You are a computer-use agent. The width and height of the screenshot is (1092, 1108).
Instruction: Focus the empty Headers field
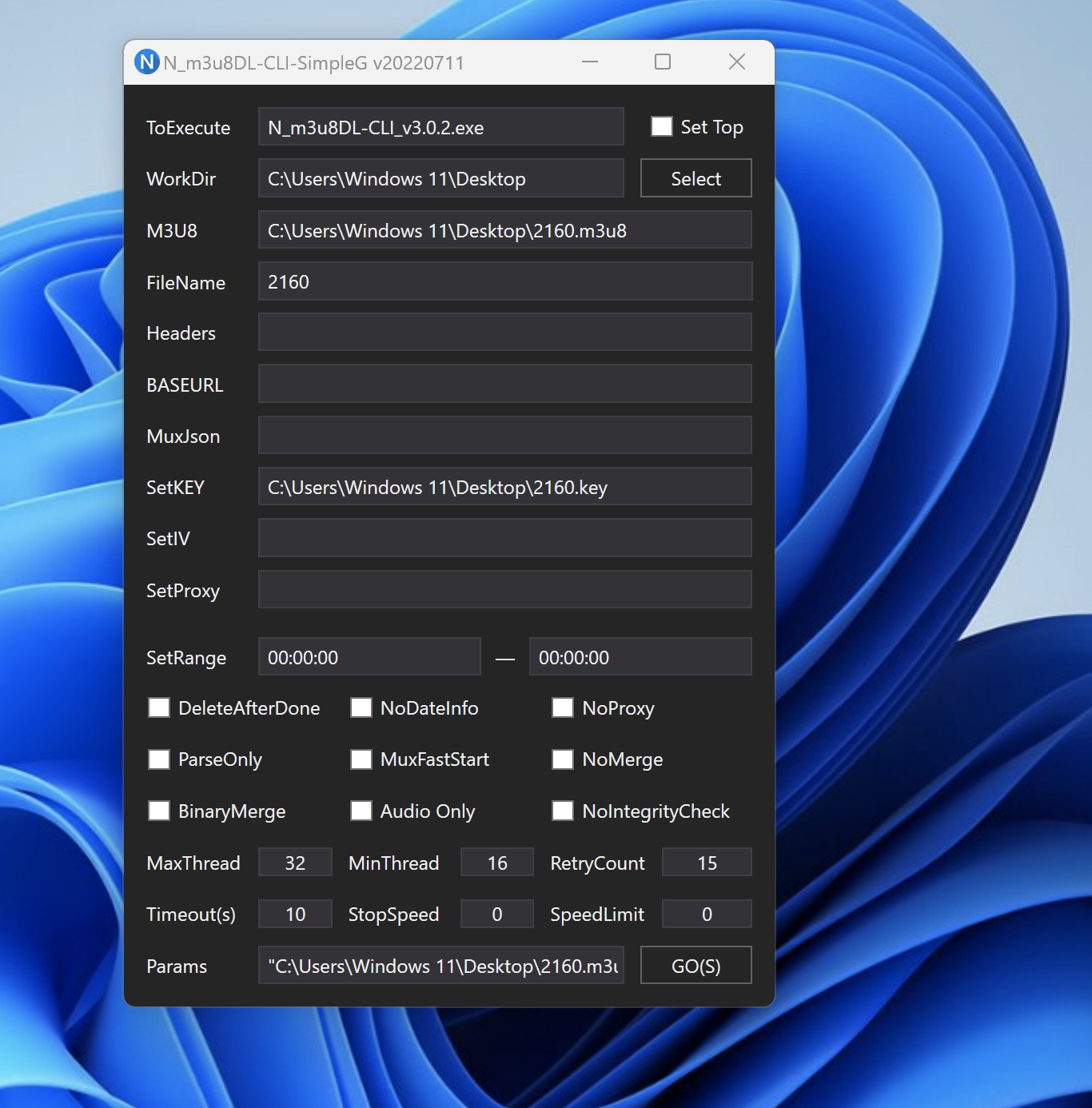505,332
